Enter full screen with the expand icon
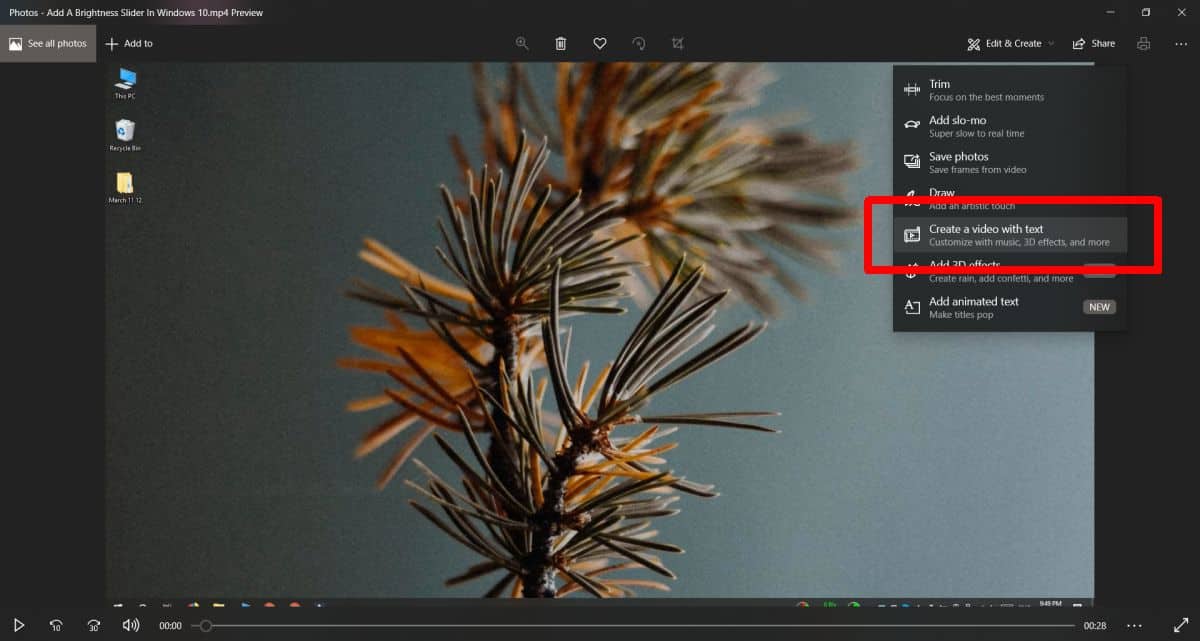This screenshot has width=1200, height=641. (1180, 625)
